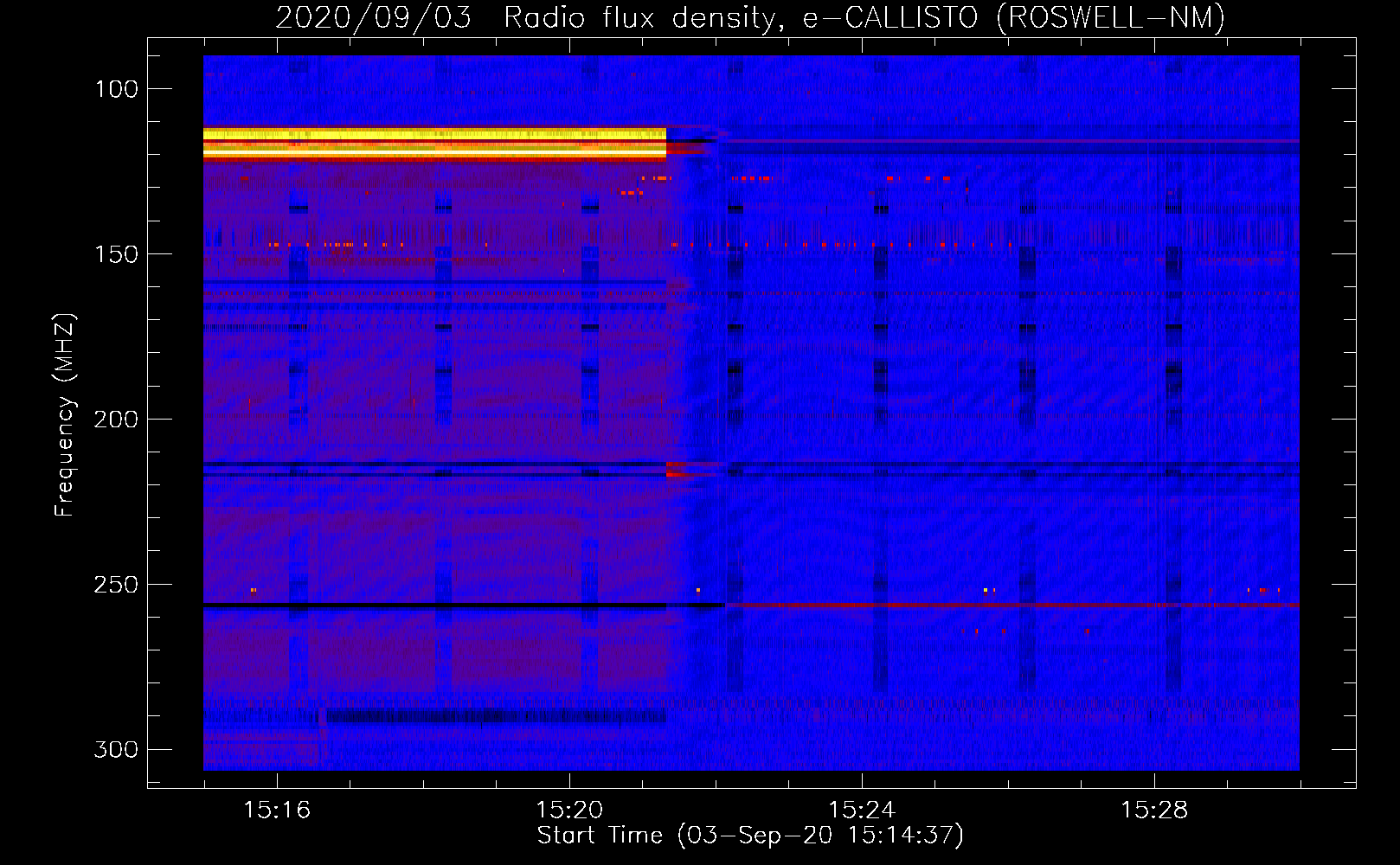Click the frequency tick label "150"
This screenshot has height=865, width=1400.
116,254
